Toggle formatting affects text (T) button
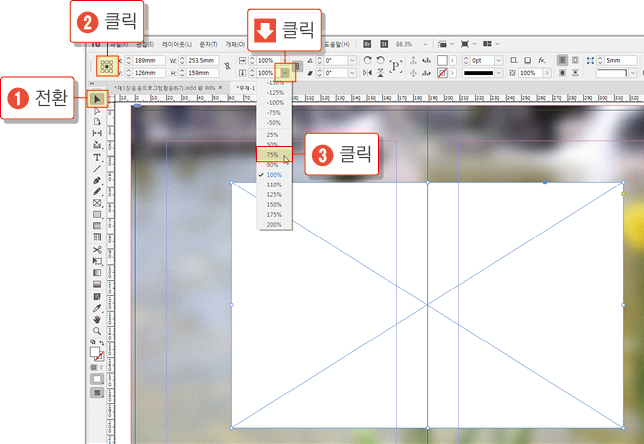This screenshot has height=444, width=644. tap(101, 368)
